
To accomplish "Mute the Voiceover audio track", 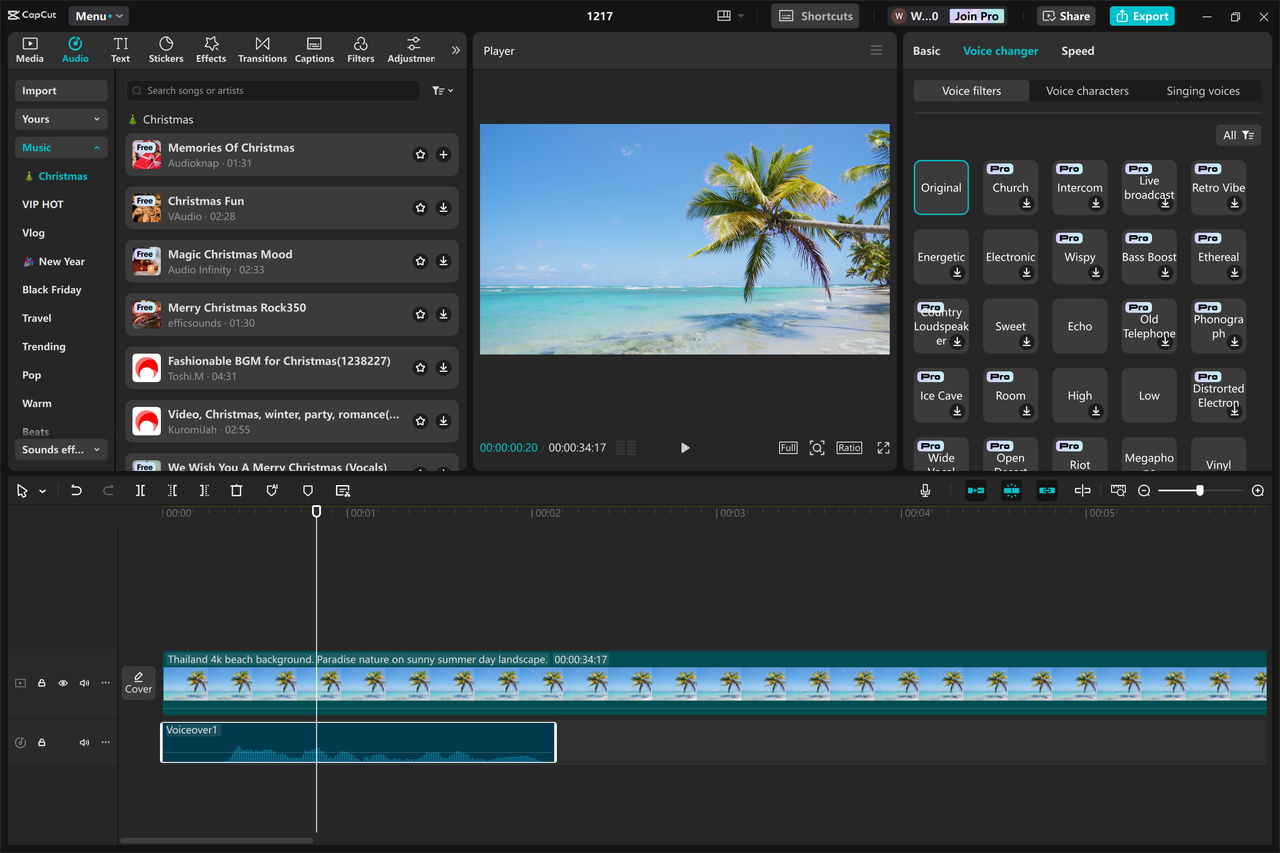I will [84, 743].
